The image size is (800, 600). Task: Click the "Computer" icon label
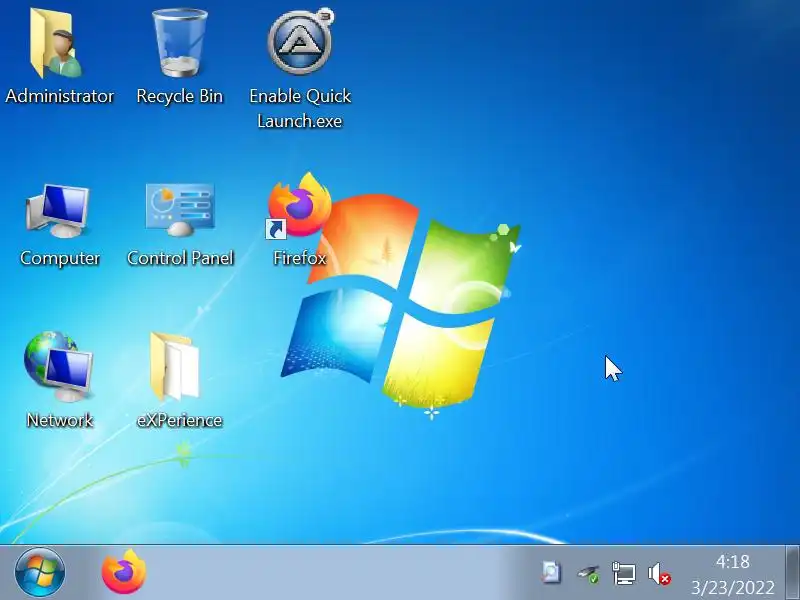click(x=60, y=258)
